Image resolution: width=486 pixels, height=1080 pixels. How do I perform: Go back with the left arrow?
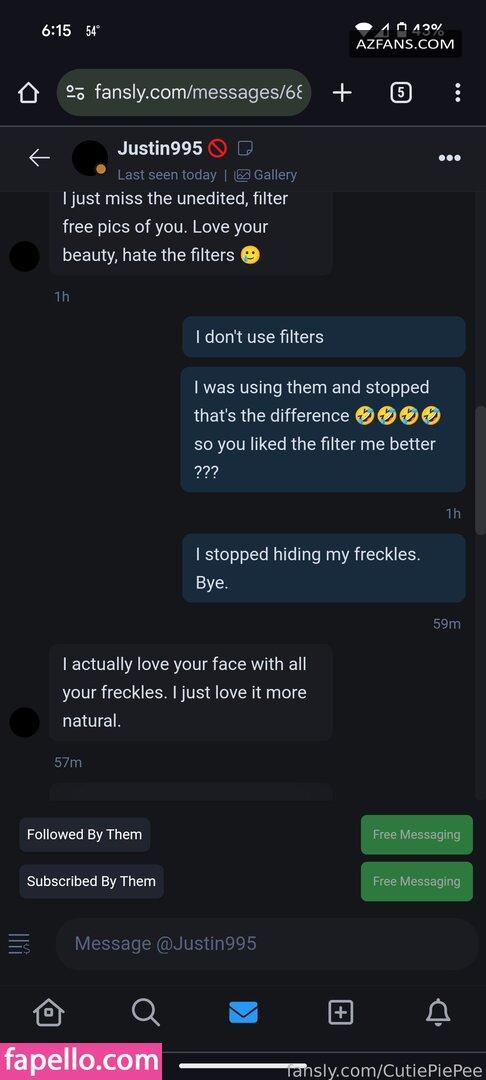[x=39, y=158]
